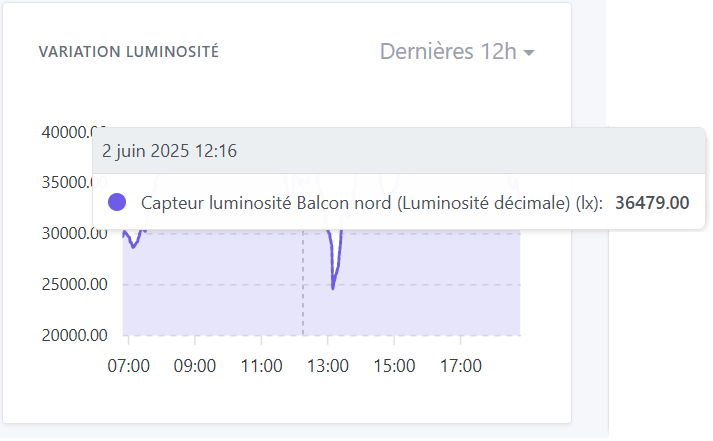Viewport: 713px width, 441px height.
Task: Click the Variation Luminosité widget title
Action: click(128, 52)
